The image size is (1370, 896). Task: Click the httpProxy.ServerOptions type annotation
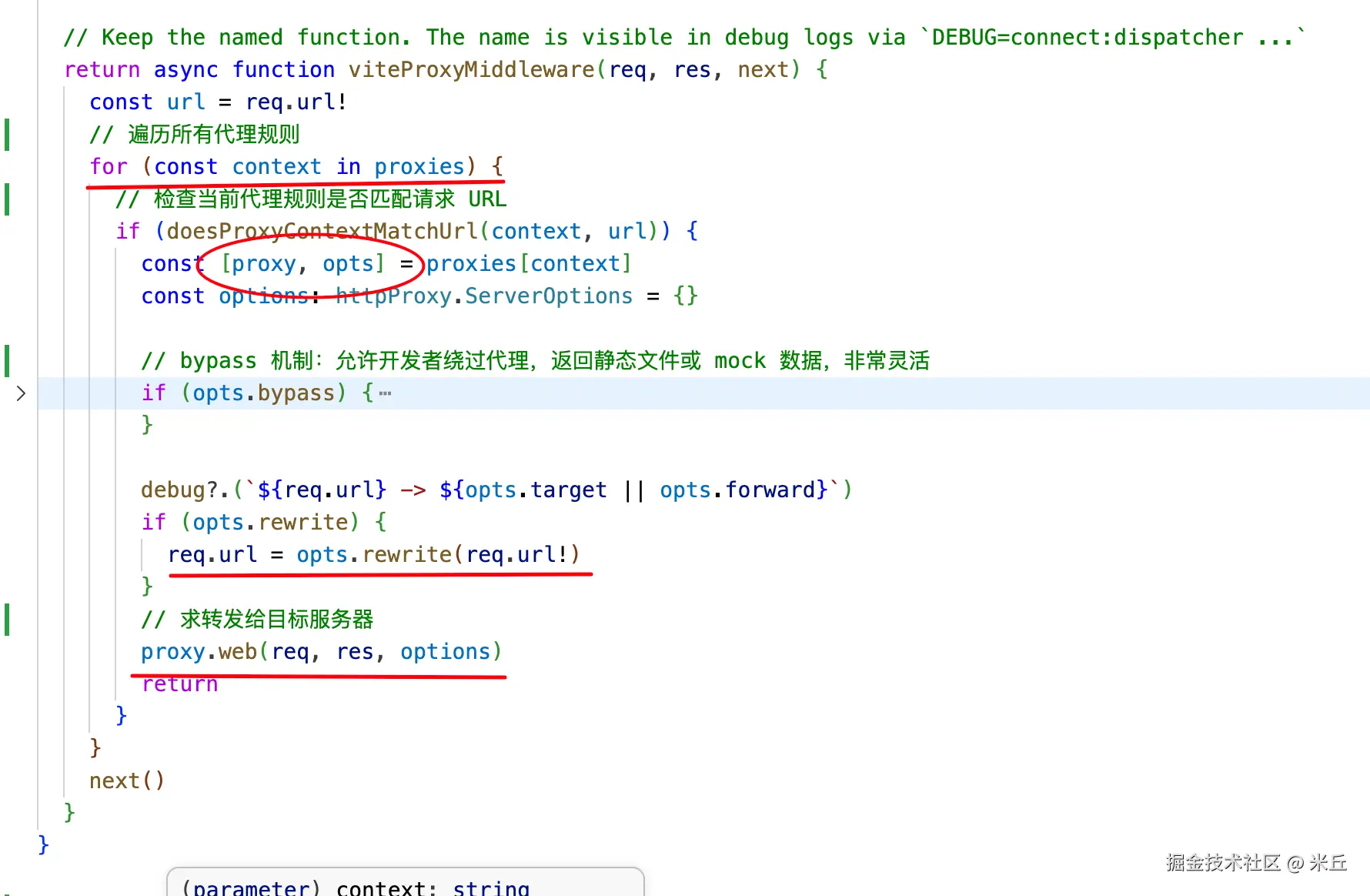point(484,296)
